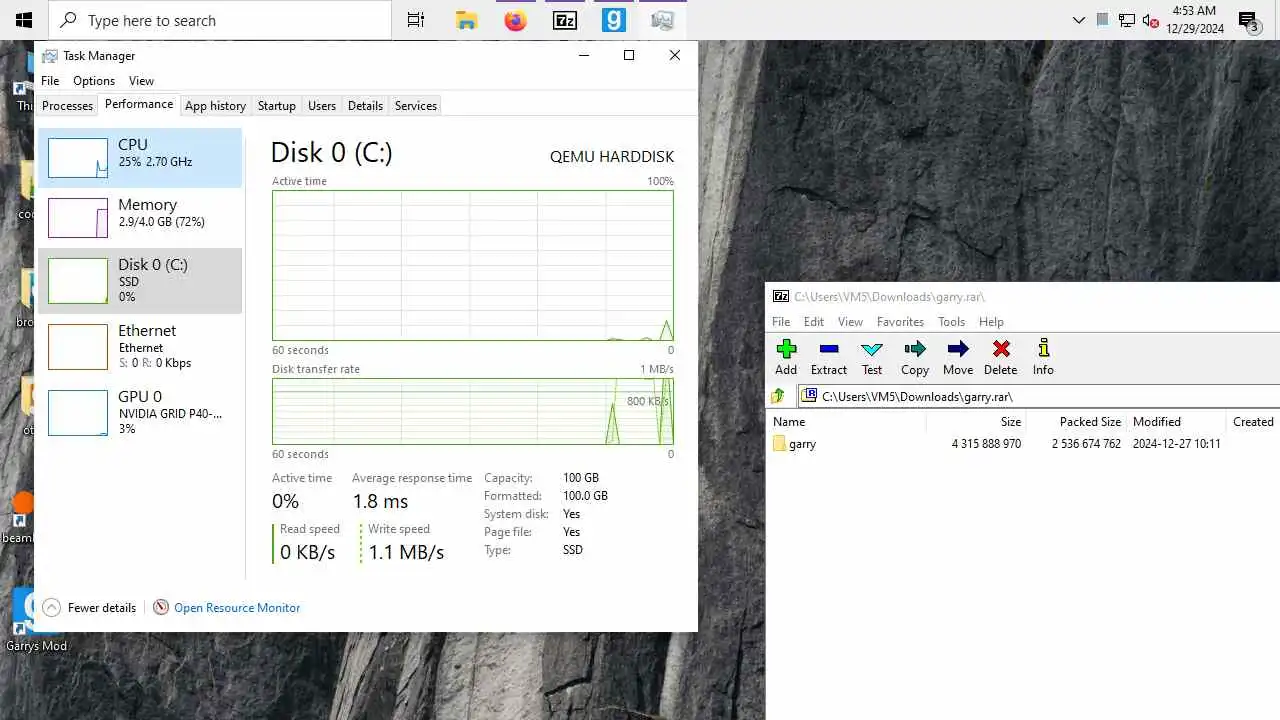Select the CPU performance graph
Image resolution: width=1280 pixels, height=720 pixels.
point(78,158)
